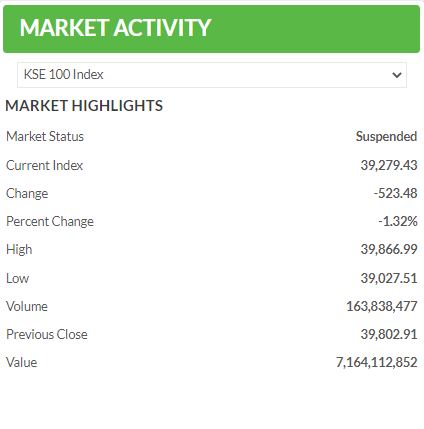Click the Percent Change label
This screenshot has height=429, width=424.
point(50,222)
